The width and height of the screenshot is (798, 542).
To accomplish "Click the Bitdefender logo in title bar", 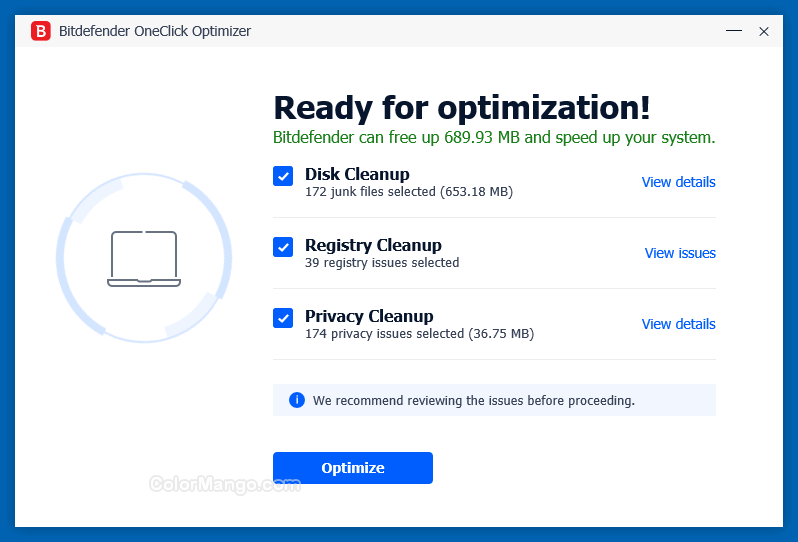I will (x=41, y=31).
